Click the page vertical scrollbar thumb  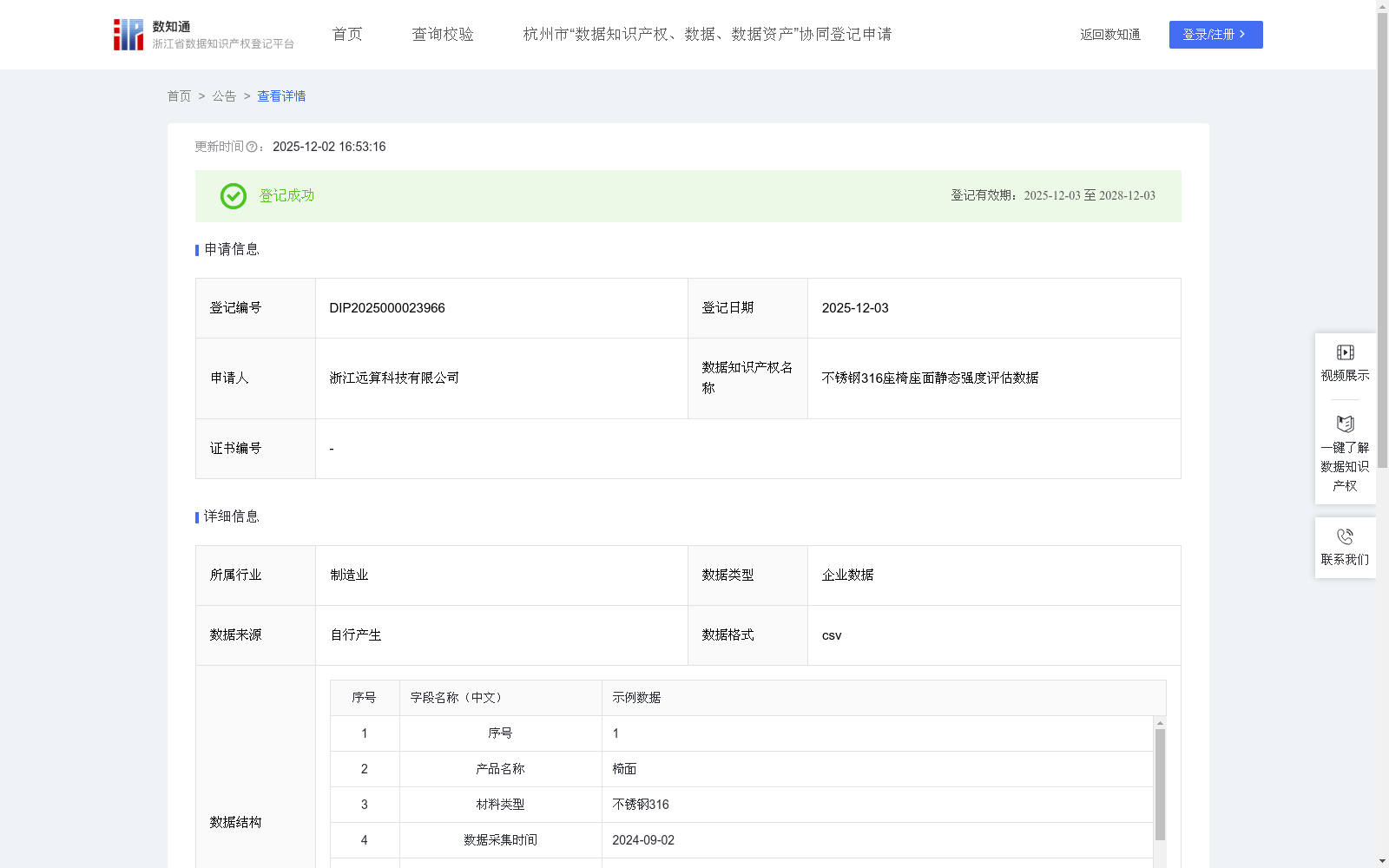(x=1382, y=240)
